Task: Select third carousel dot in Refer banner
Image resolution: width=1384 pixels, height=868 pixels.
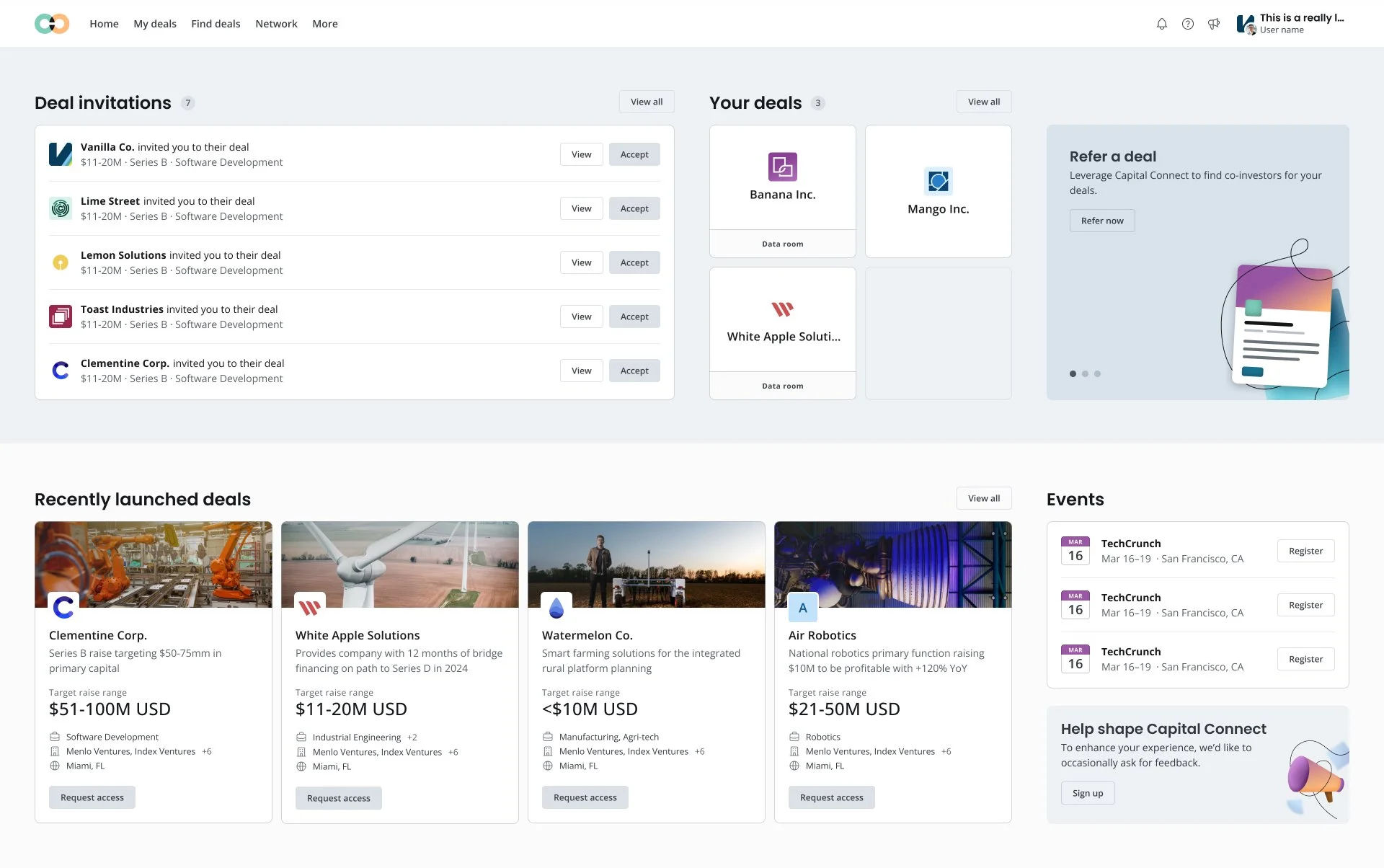Action: click(1097, 373)
